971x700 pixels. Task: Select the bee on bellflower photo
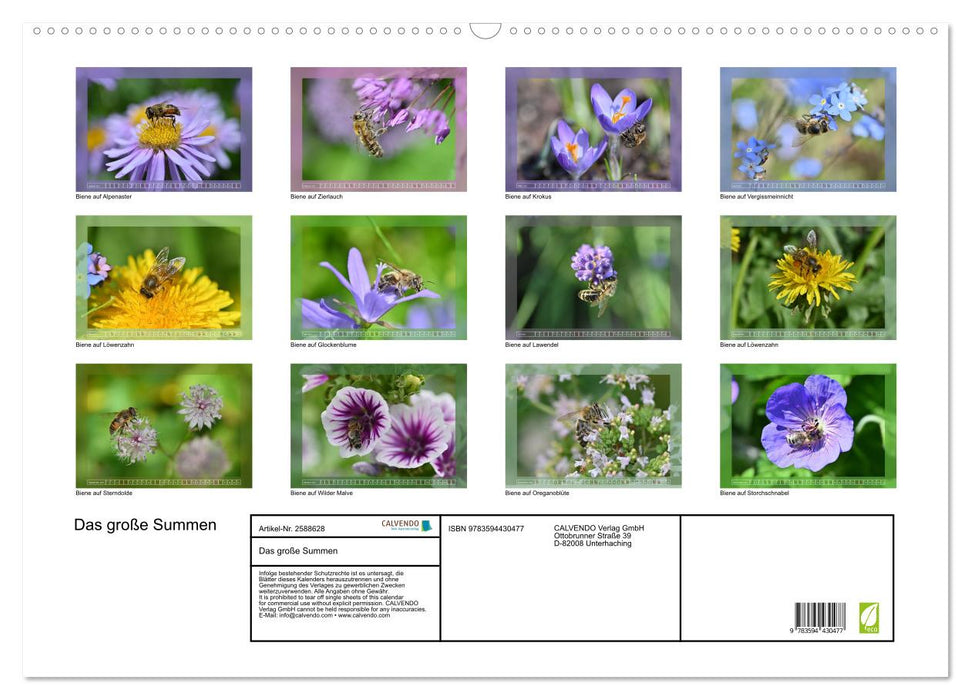pyautogui.click(x=378, y=278)
